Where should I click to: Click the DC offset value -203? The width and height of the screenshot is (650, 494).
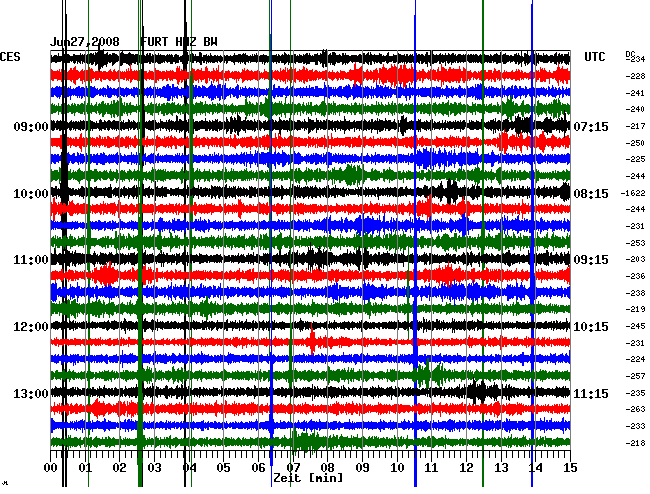point(635,259)
